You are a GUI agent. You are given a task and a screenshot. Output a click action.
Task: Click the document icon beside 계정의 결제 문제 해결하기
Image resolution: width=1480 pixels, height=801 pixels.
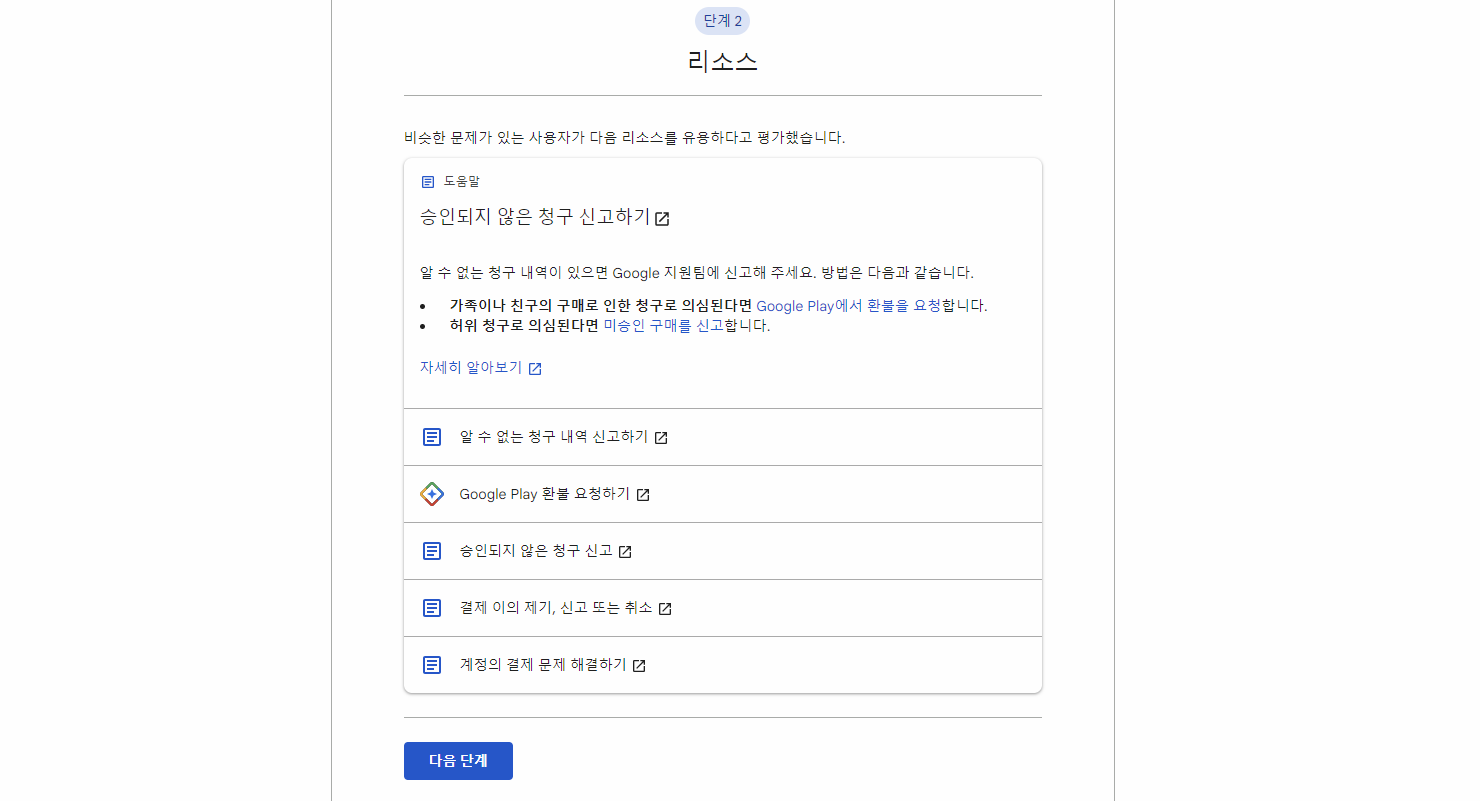[431, 664]
